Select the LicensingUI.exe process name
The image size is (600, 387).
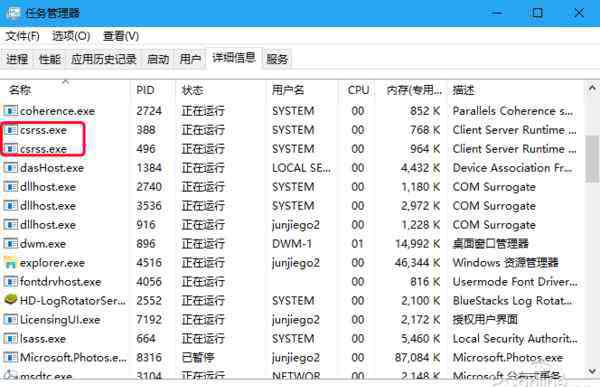pyautogui.click(x=60, y=320)
